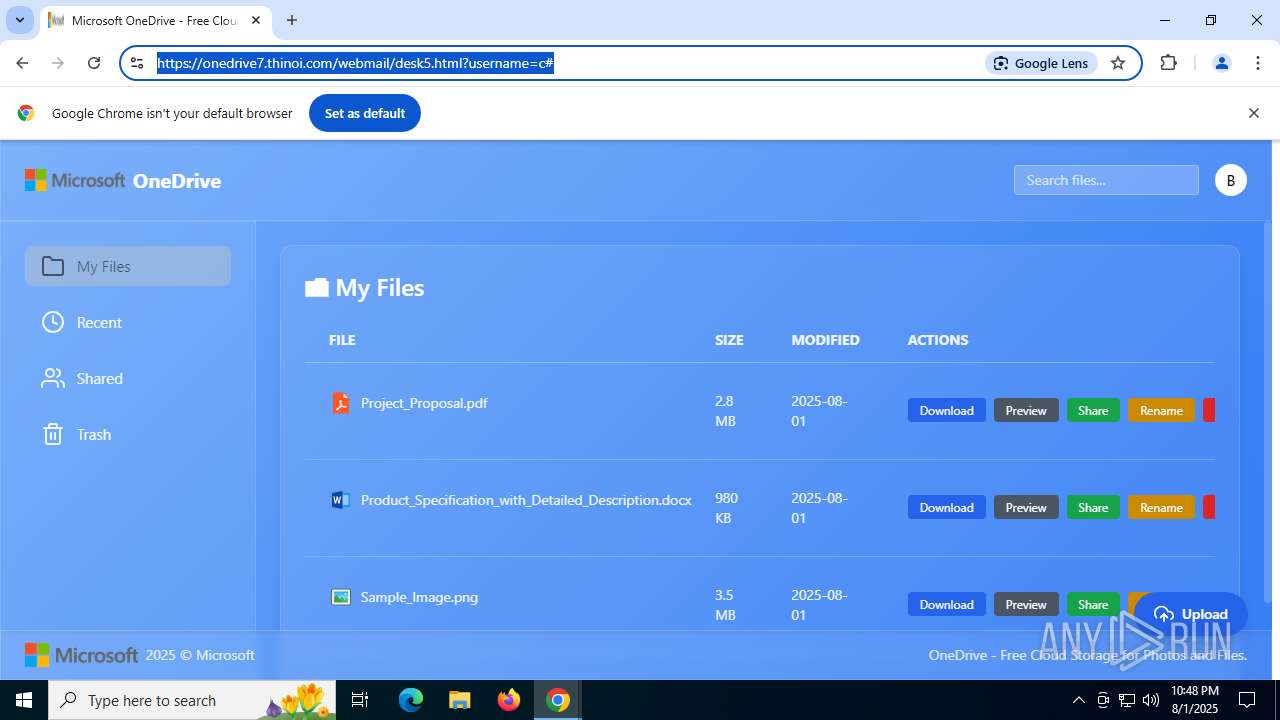Click the Shared people icon
Viewport: 1280px width, 720px height.
(53, 378)
